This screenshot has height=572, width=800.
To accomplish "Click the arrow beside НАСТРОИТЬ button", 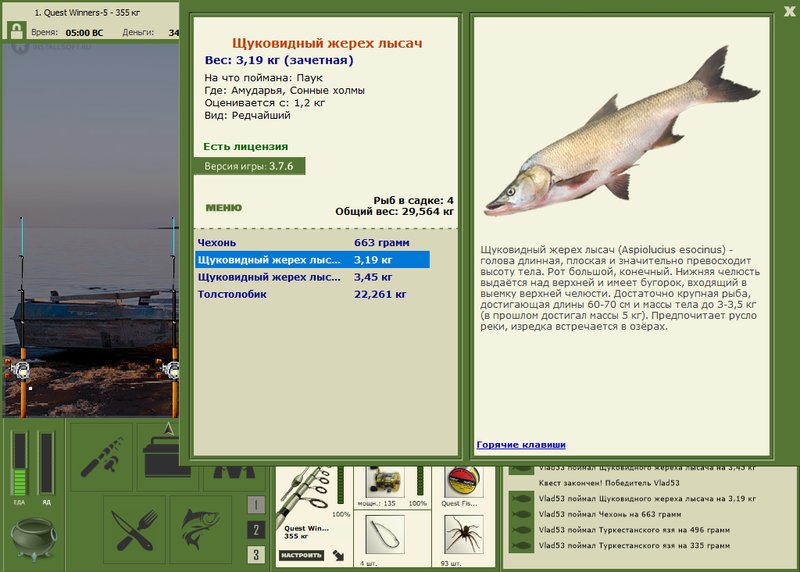I will coord(338,555).
